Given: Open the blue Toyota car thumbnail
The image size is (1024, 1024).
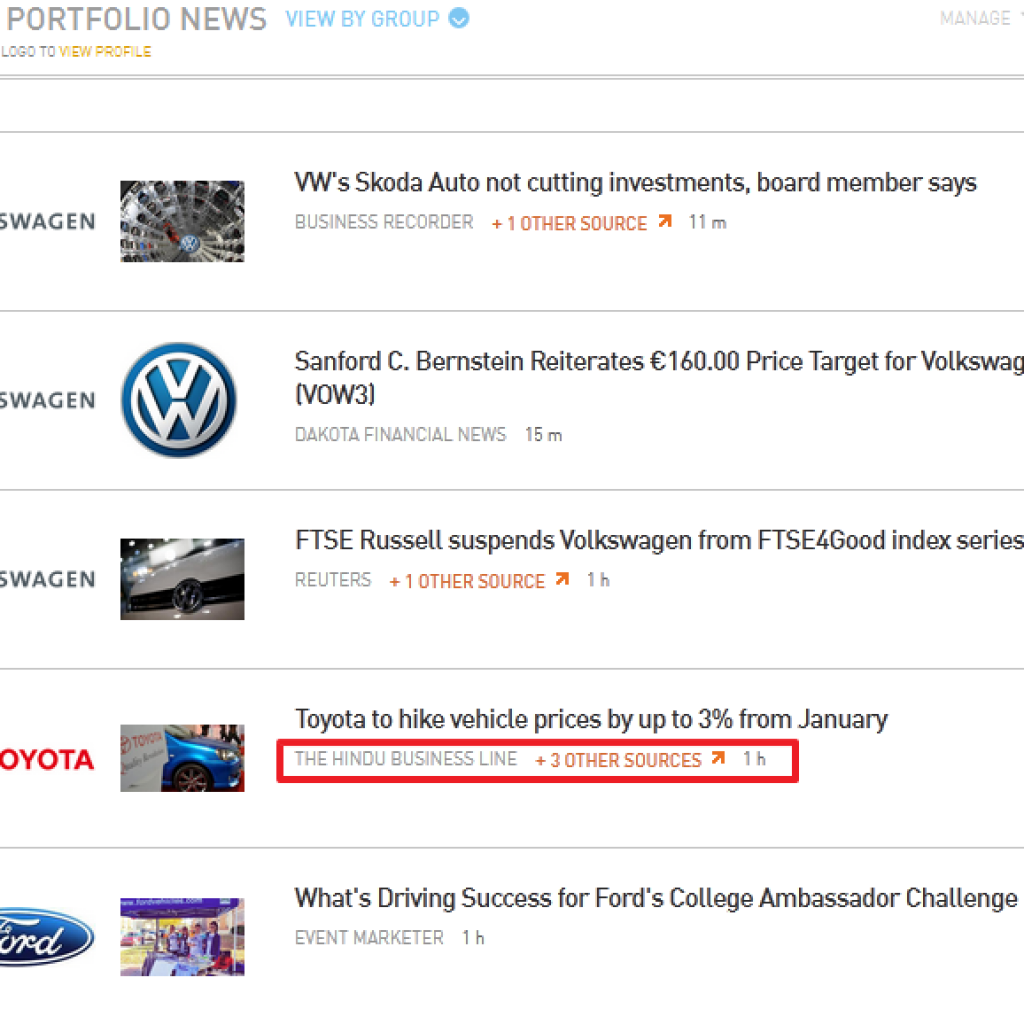Looking at the screenshot, I should (x=182, y=758).
